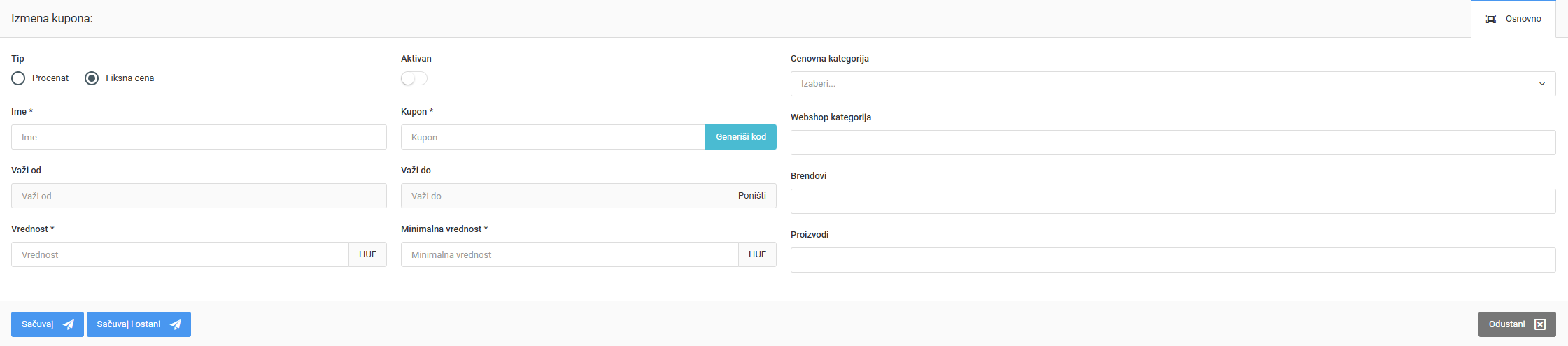Viewport: 1568px width, 346px height.
Task: Click the Cenovna kategorija label
Action: tap(830, 59)
